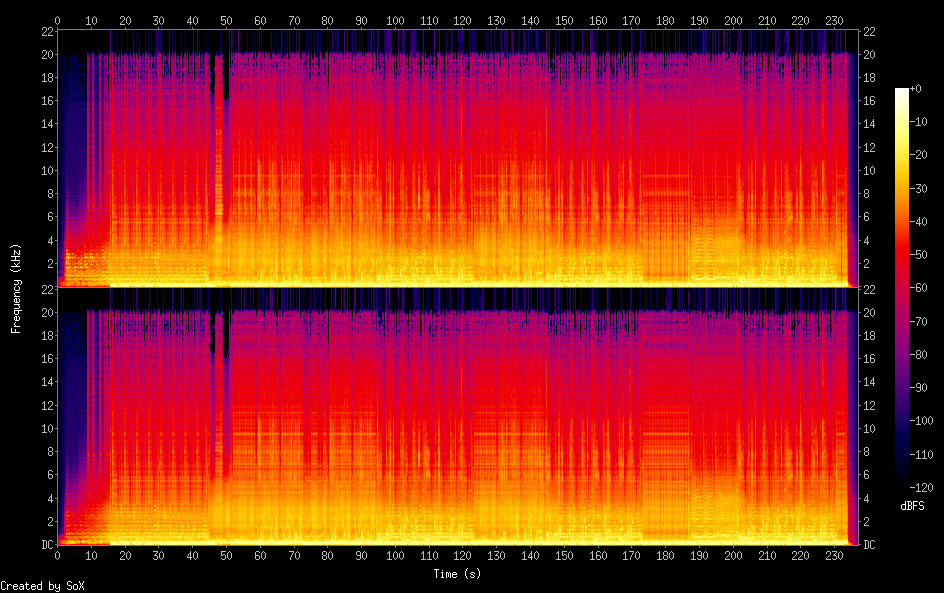
Task: Click the "Frequency (kHz)" axis label
Action: (16, 288)
